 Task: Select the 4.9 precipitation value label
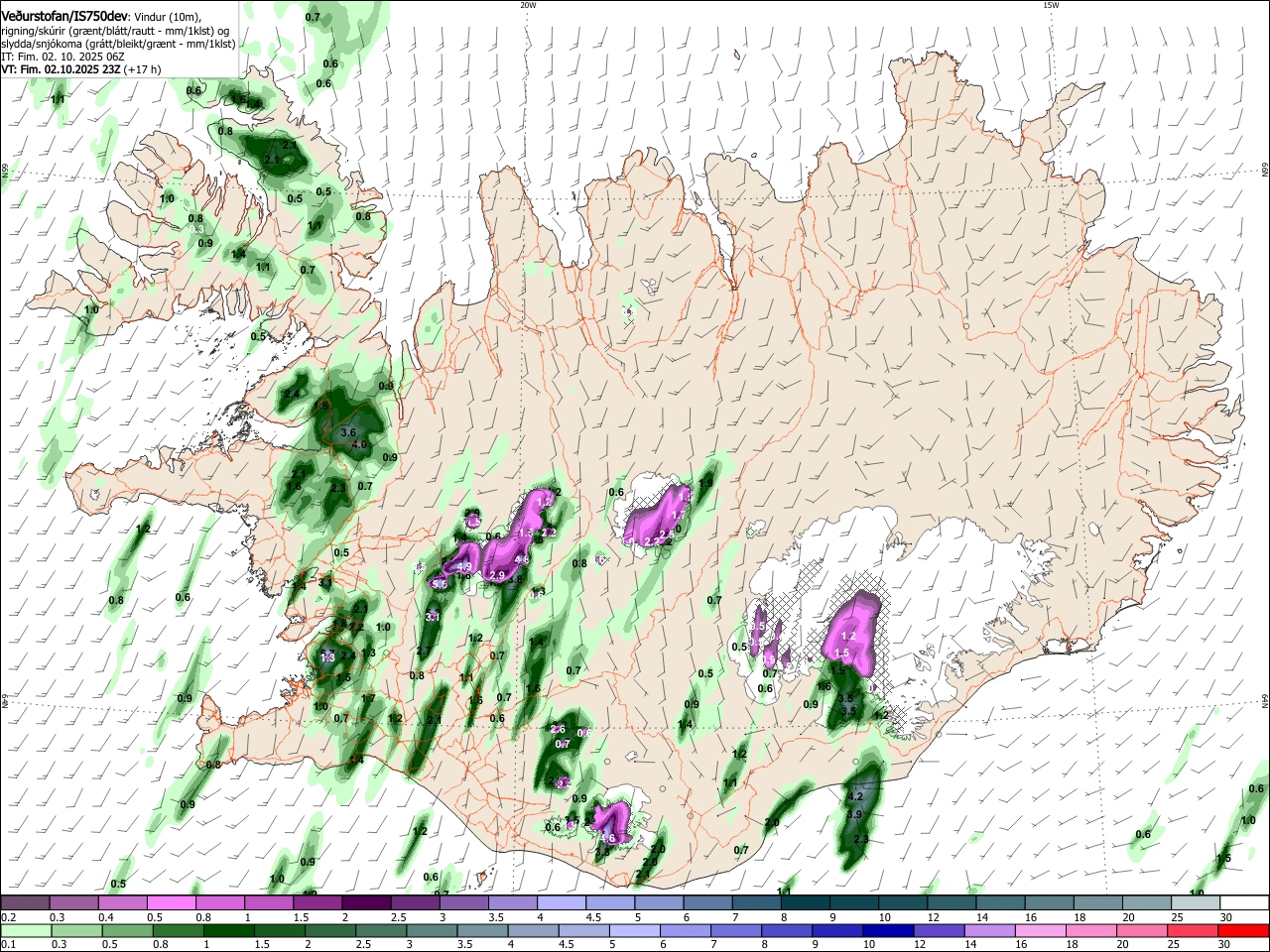point(463,566)
